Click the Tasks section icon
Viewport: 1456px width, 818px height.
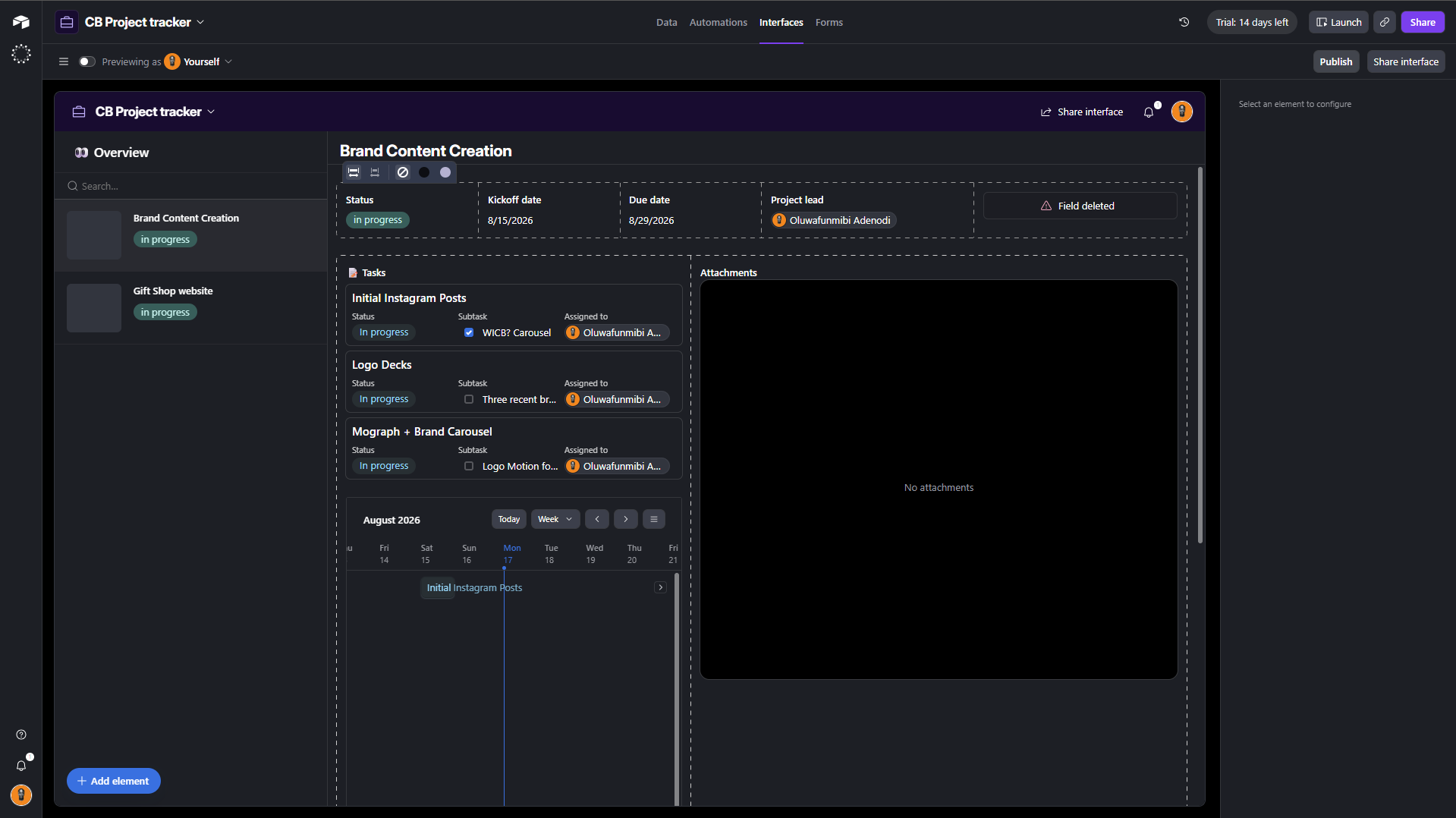point(353,272)
